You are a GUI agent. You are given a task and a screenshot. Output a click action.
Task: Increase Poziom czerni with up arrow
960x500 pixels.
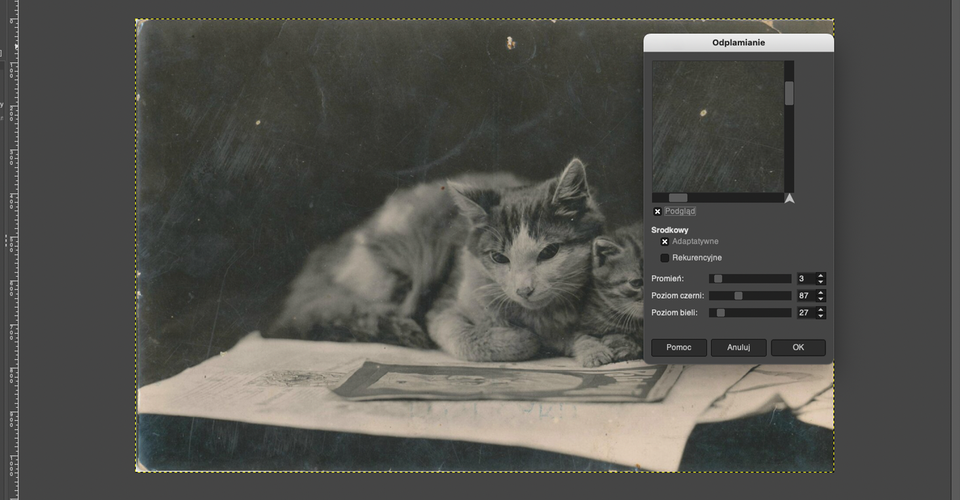[821, 293]
